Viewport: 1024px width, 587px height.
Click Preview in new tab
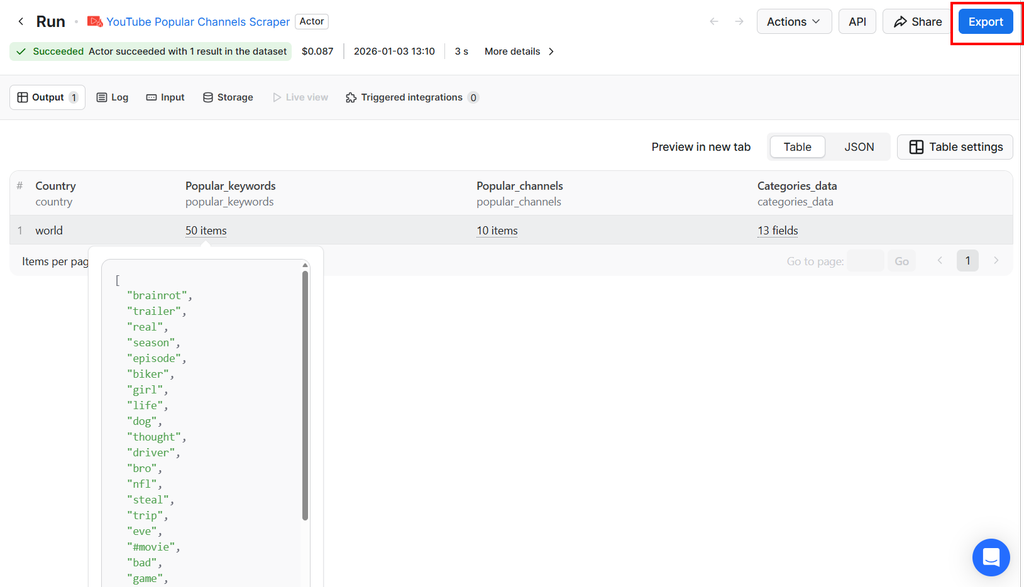[701, 147]
